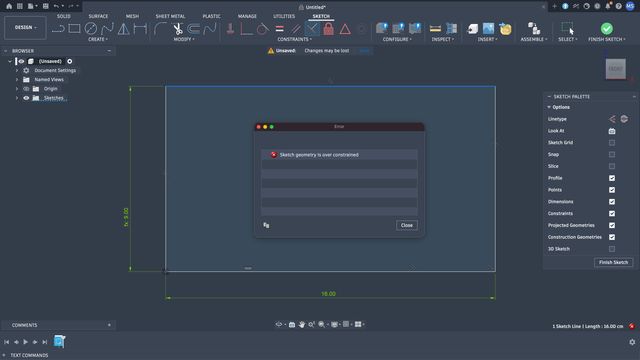Apply the Tangent constraint
Viewport: 640px width, 360px height.
point(262,29)
